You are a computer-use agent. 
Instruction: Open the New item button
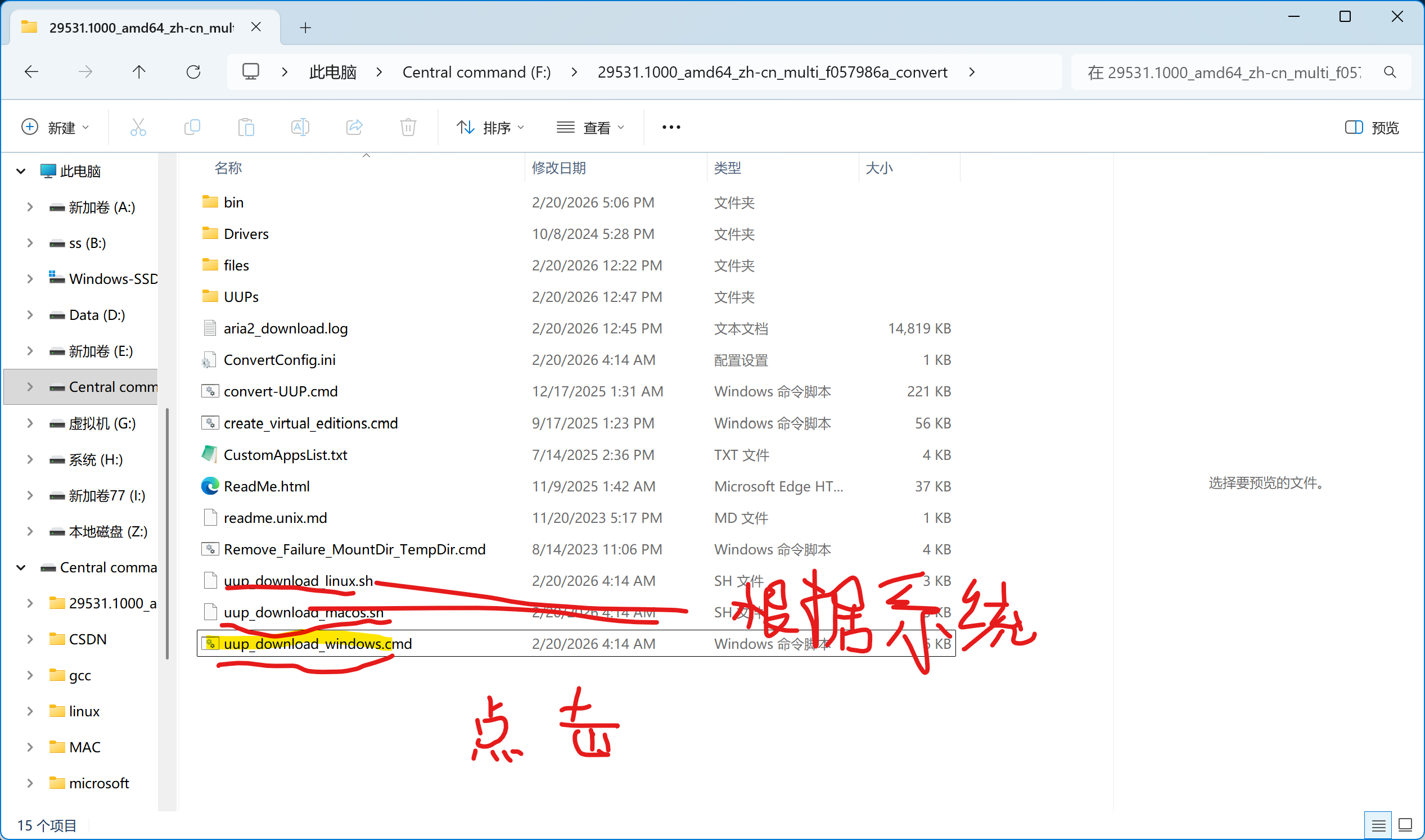click(55, 128)
